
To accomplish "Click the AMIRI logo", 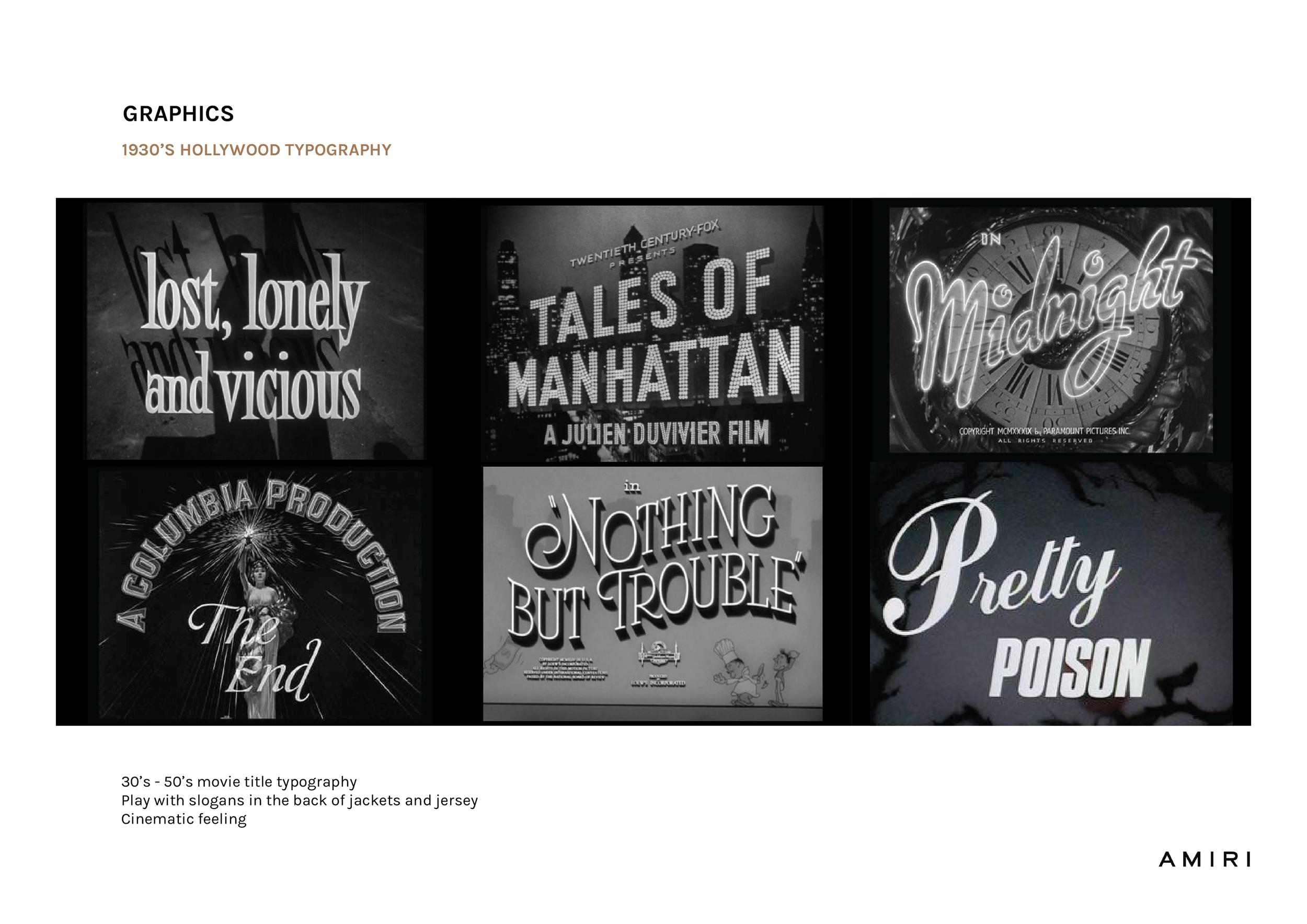I will [1205, 859].
